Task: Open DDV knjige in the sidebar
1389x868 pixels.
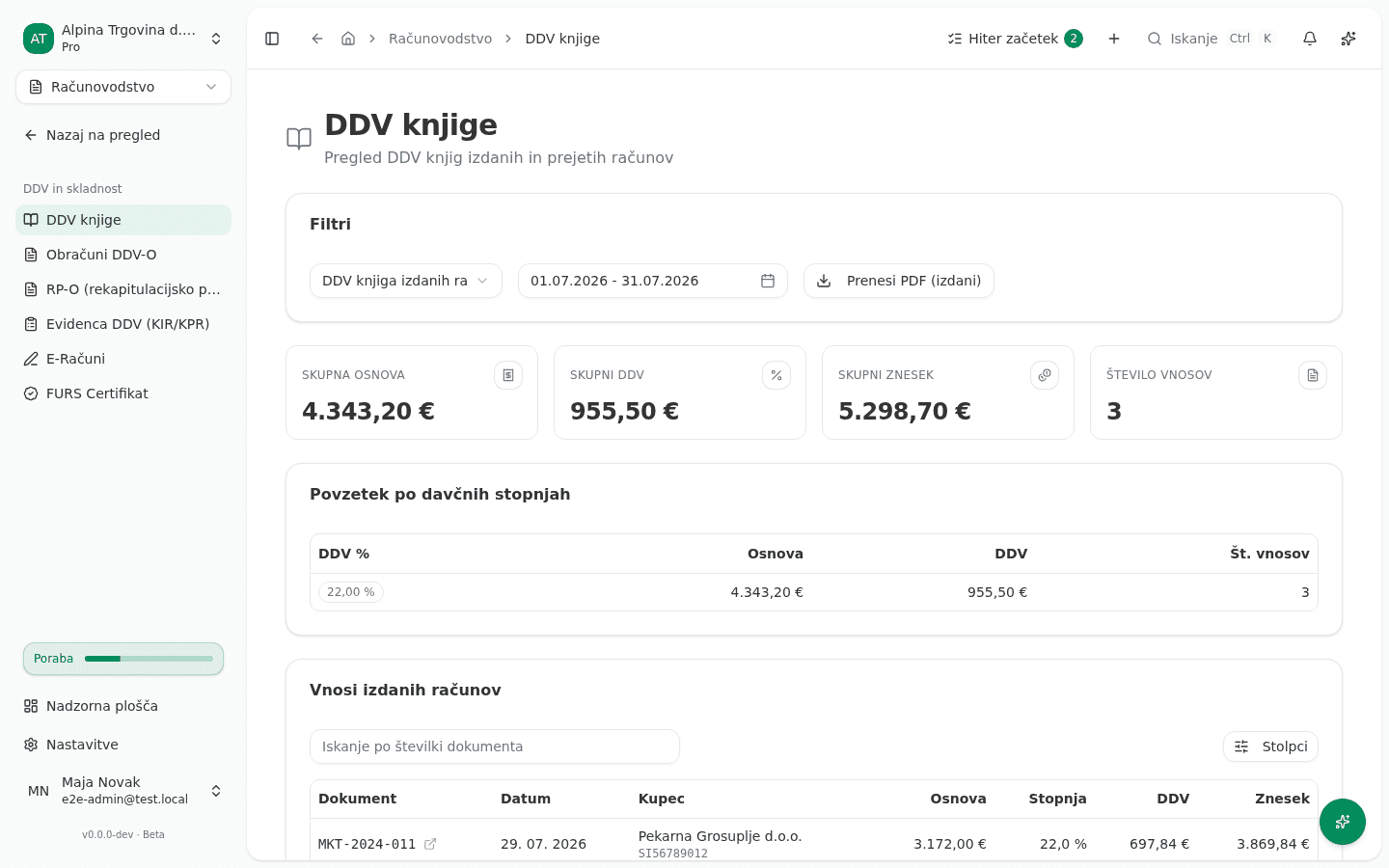Action: pyautogui.click(x=123, y=220)
